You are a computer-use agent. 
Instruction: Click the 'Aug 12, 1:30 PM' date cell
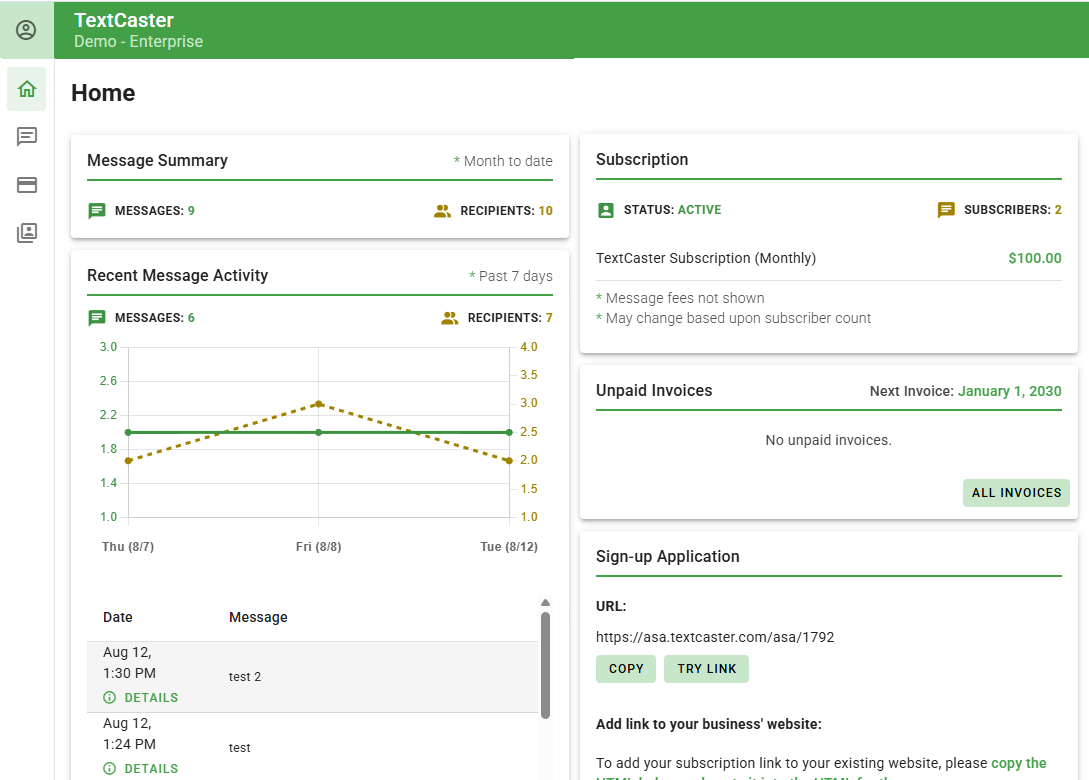129,663
